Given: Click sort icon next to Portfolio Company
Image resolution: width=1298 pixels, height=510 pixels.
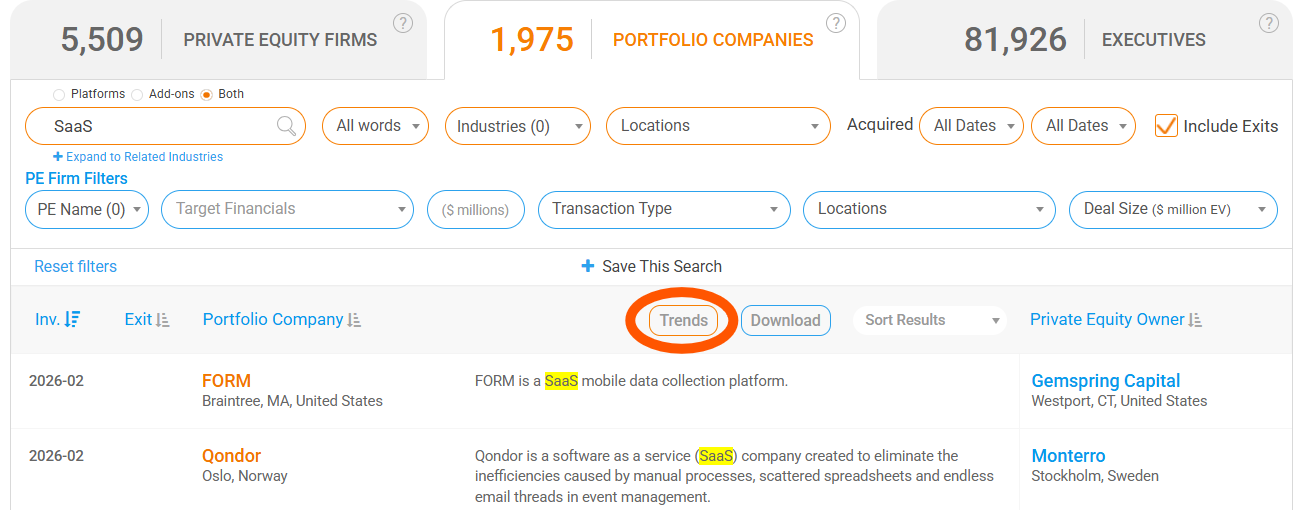Looking at the screenshot, I should [354, 320].
